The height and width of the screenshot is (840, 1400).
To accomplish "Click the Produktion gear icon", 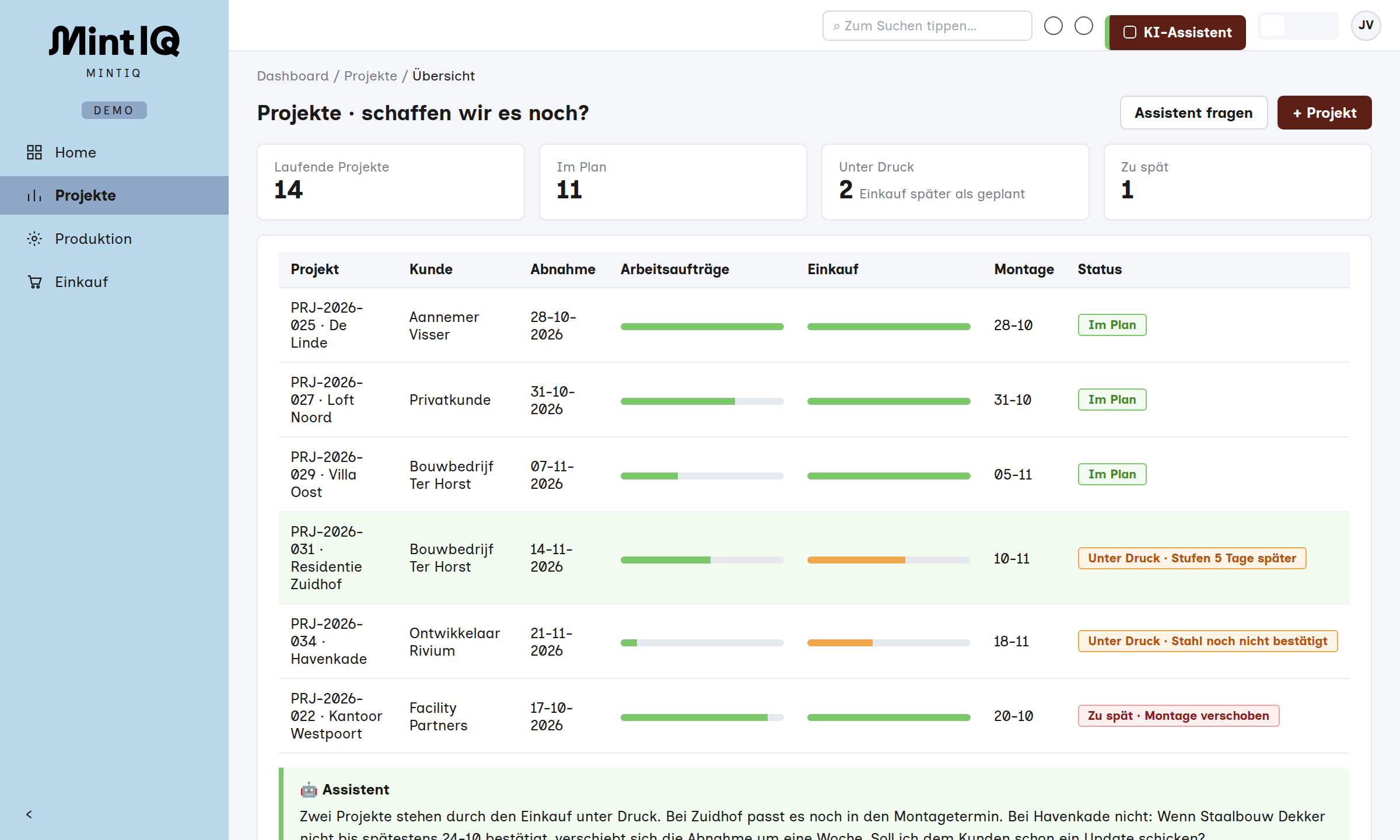I will coord(34,239).
